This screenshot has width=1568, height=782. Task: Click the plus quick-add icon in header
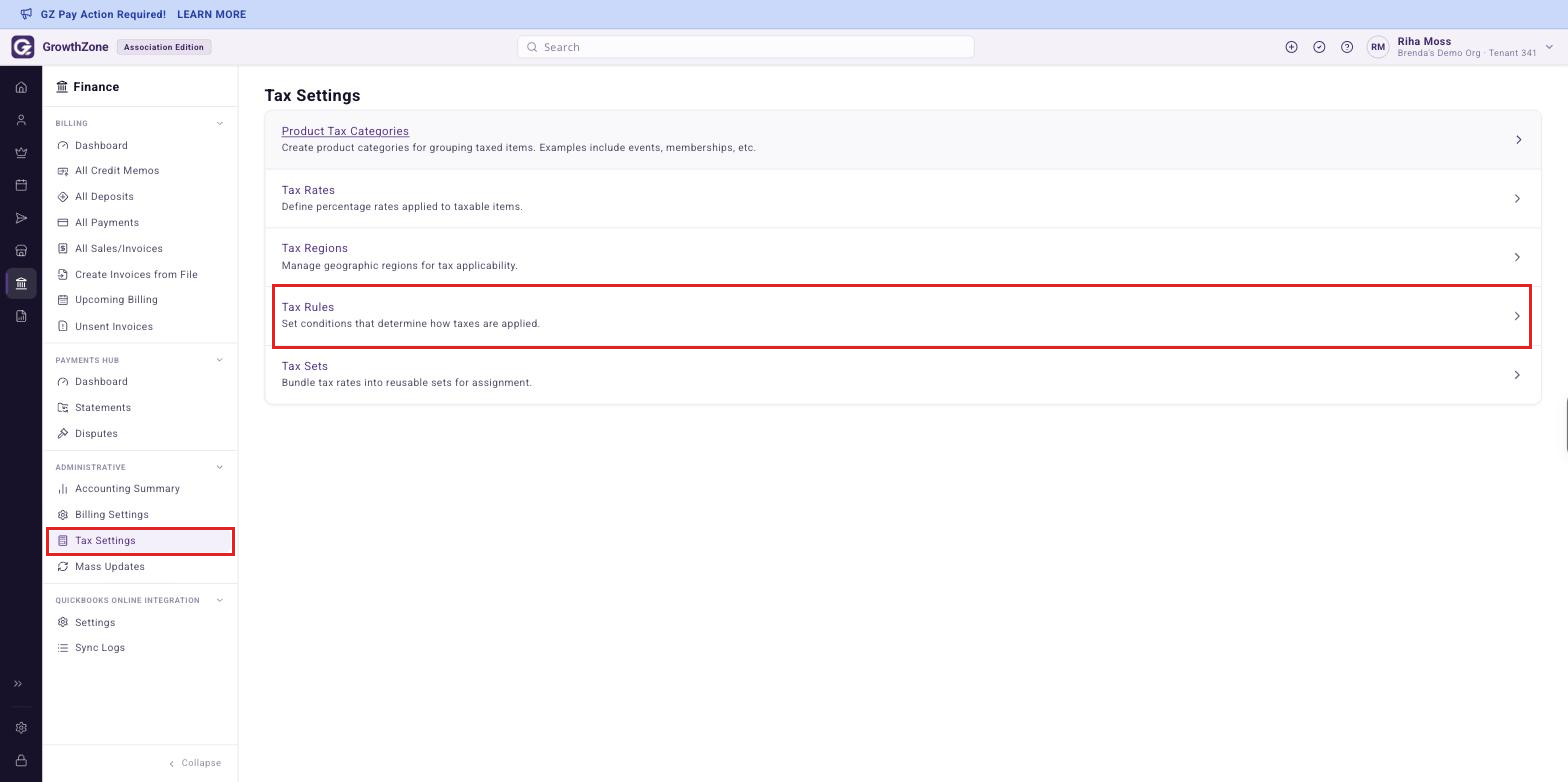(x=1291, y=47)
